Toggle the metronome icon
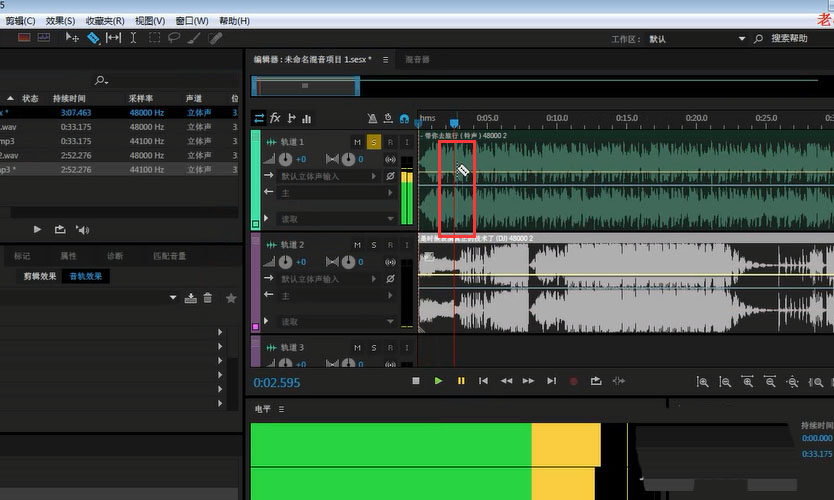834x500 pixels. pyautogui.click(x=373, y=118)
